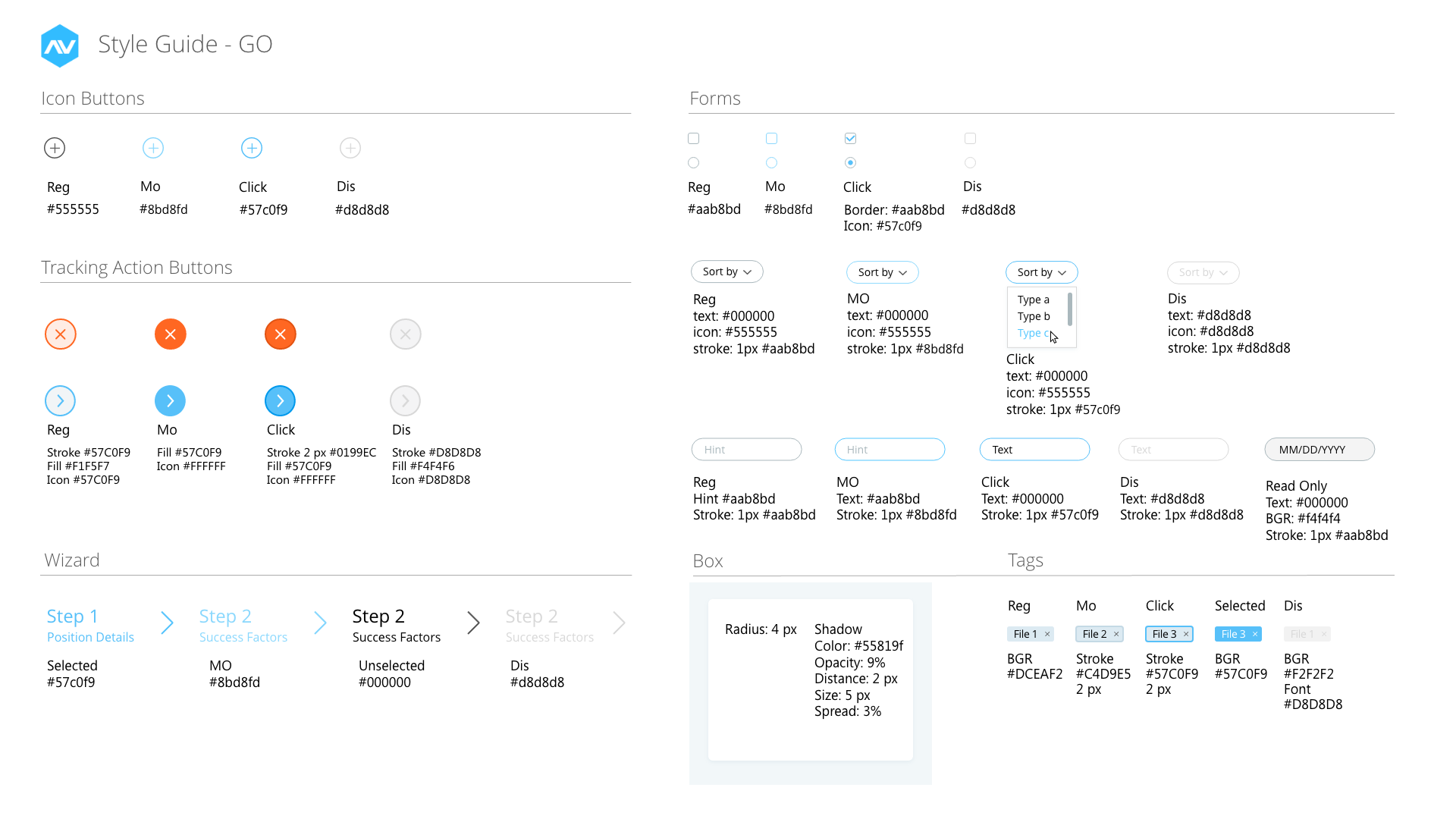Viewport: 1456px width, 819px height.
Task: Choose Type b from the dropdown list
Action: [x=1034, y=316]
